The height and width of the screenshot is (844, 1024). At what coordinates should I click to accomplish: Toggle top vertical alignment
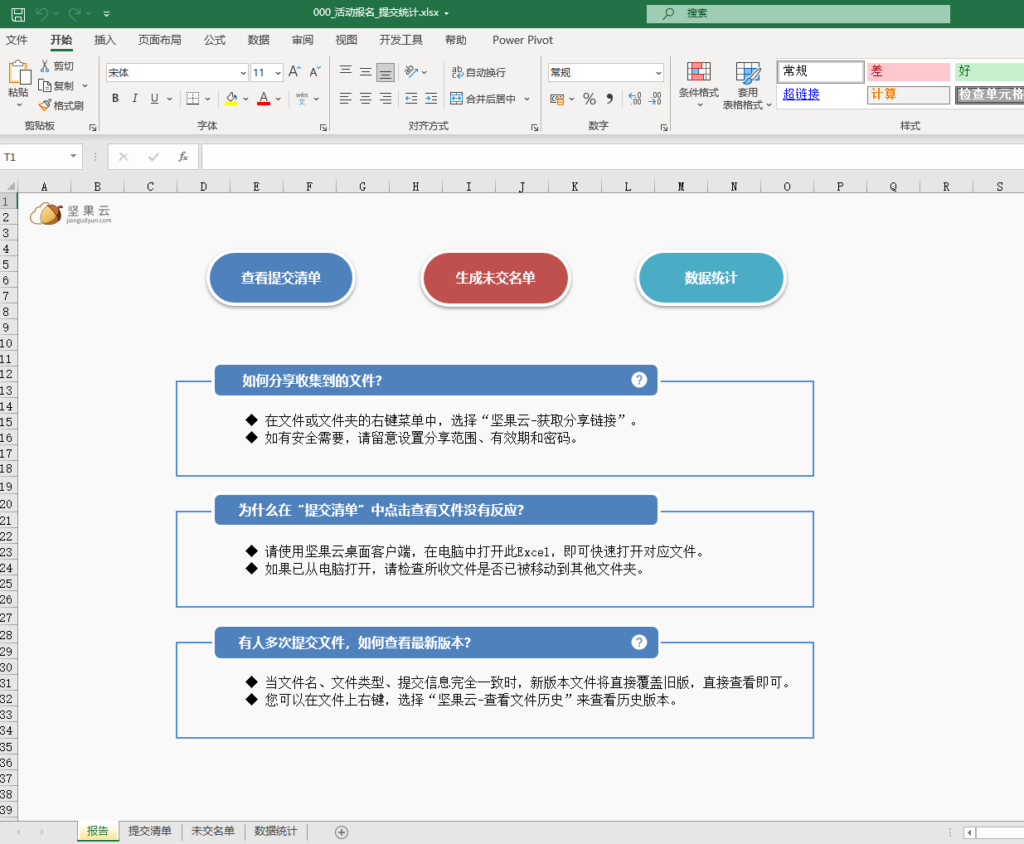click(345, 72)
